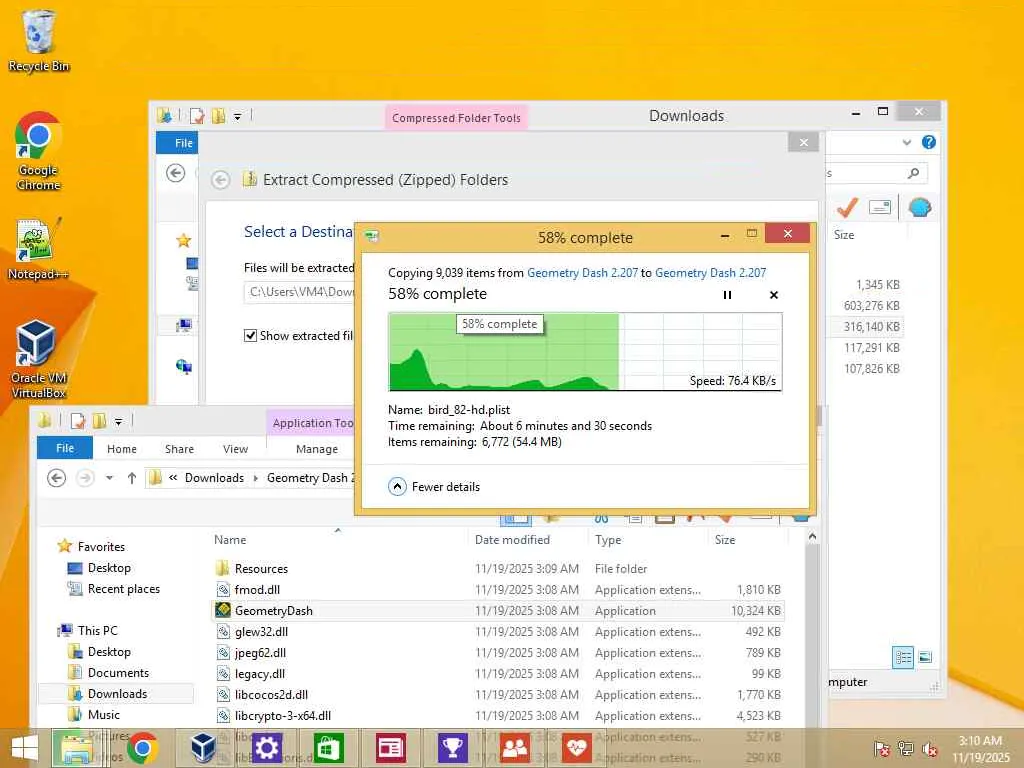Screen dimensions: 1024x768
Task: Collapse the copy dialog via Fewer details
Action: (434, 487)
